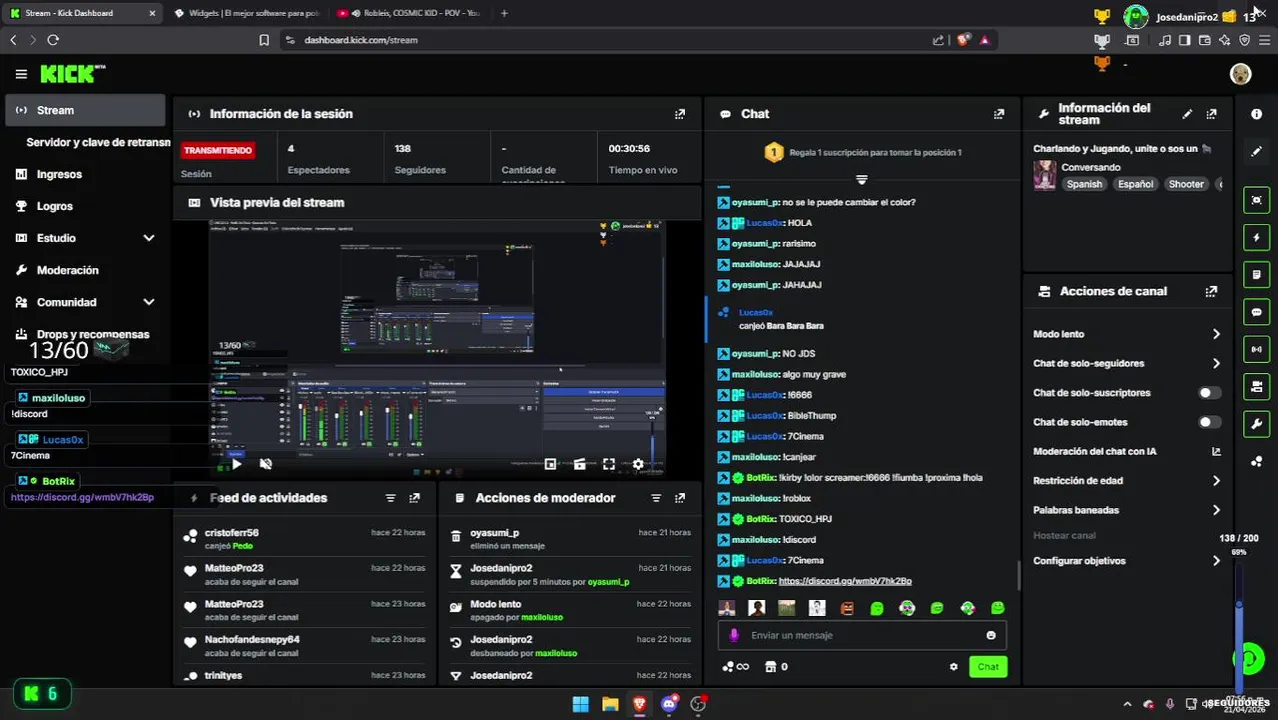Open Logros in the sidebar
This screenshot has width=1278, height=720.
click(85, 206)
